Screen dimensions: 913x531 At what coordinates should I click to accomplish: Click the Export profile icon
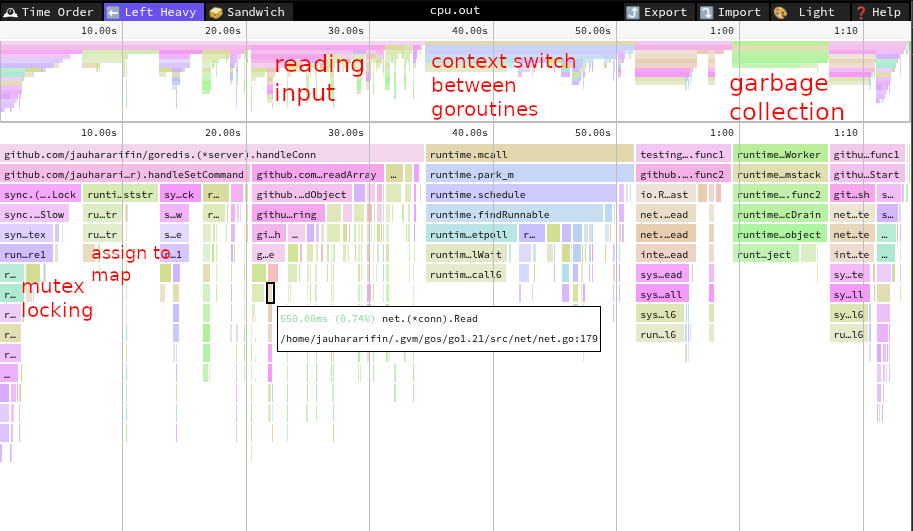pyautogui.click(x=657, y=12)
